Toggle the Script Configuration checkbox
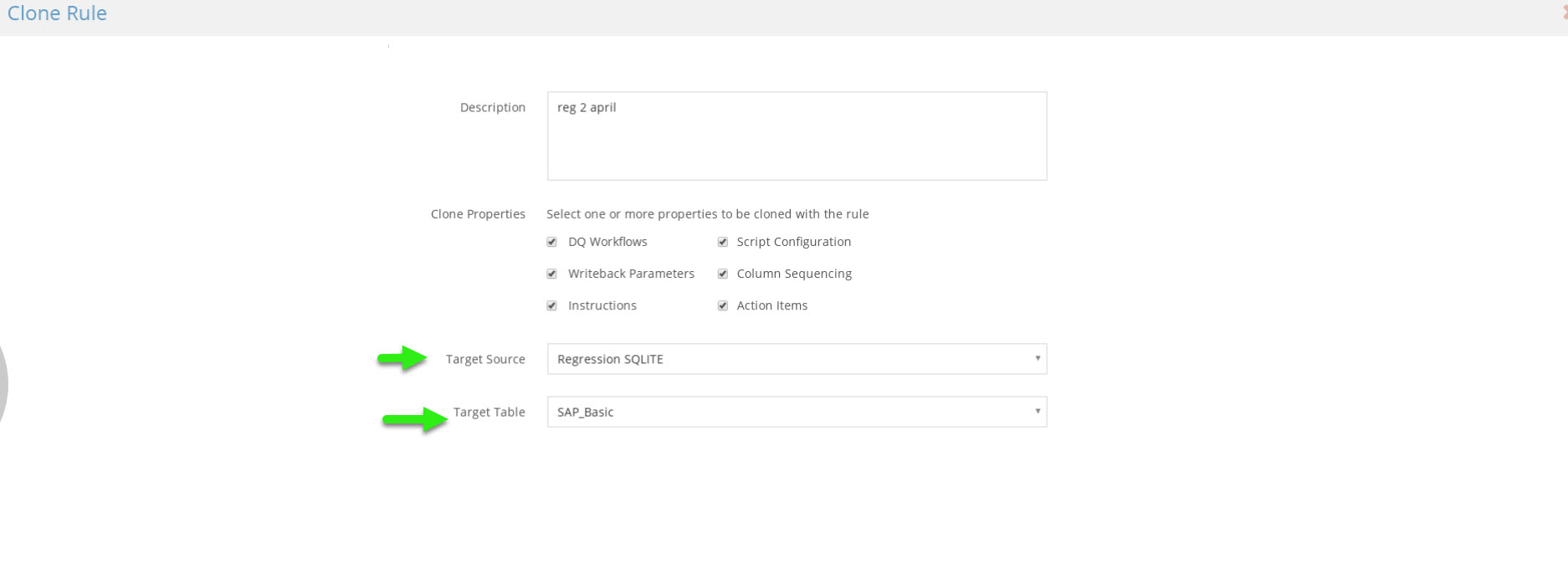 [723, 242]
